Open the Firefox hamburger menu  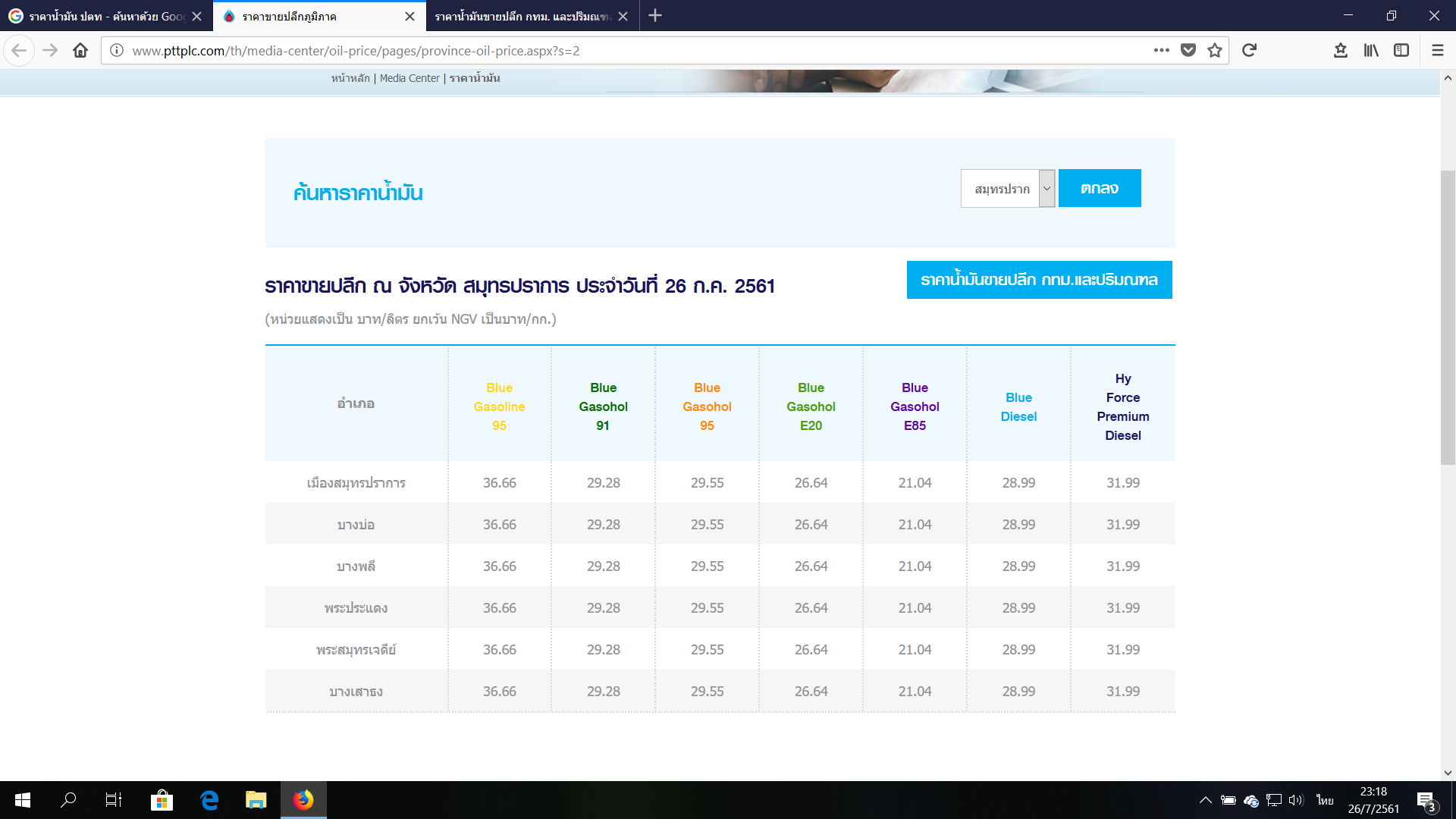click(x=1437, y=51)
